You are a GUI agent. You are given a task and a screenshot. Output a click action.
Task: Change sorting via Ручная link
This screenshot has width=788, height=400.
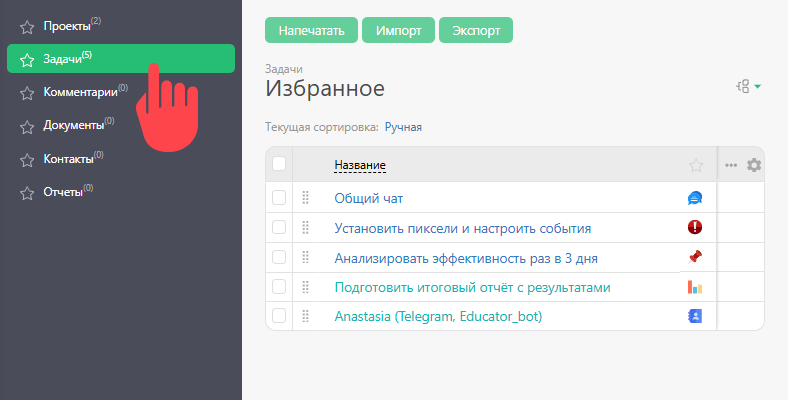(x=403, y=127)
